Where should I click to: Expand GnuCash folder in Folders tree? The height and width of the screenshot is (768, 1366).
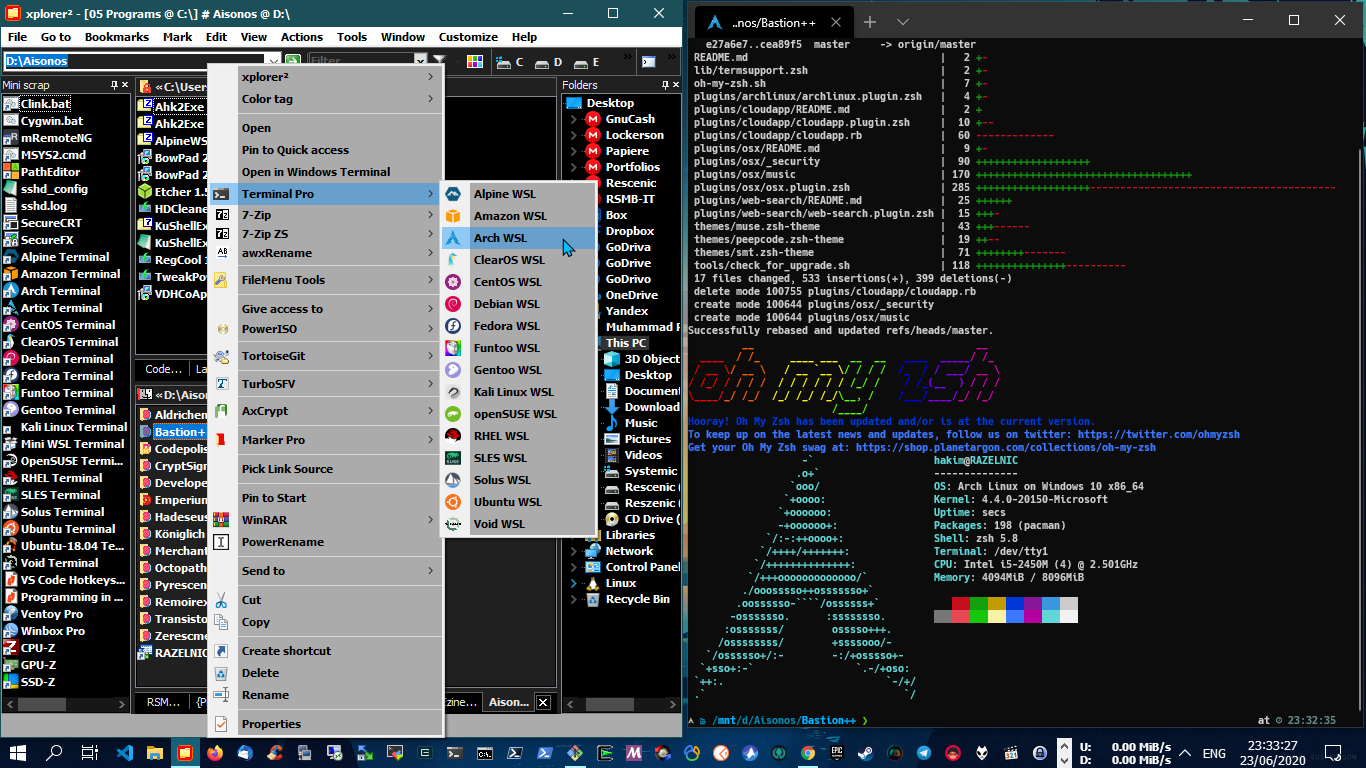pyautogui.click(x=574, y=119)
